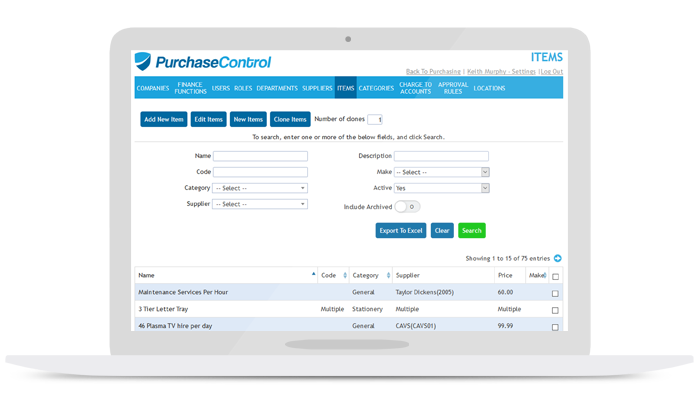Screen dimensions: 700x400
Task: Click Export To Excel button
Action: (x=401, y=230)
